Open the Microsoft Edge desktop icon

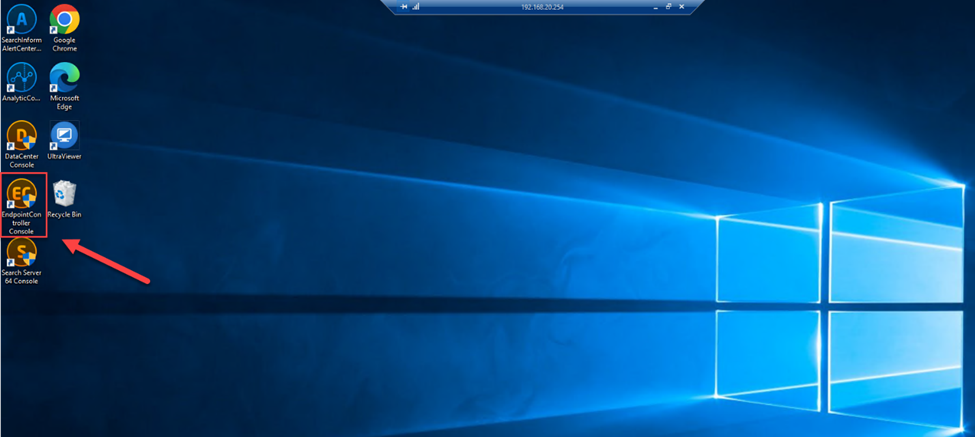(64, 77)
